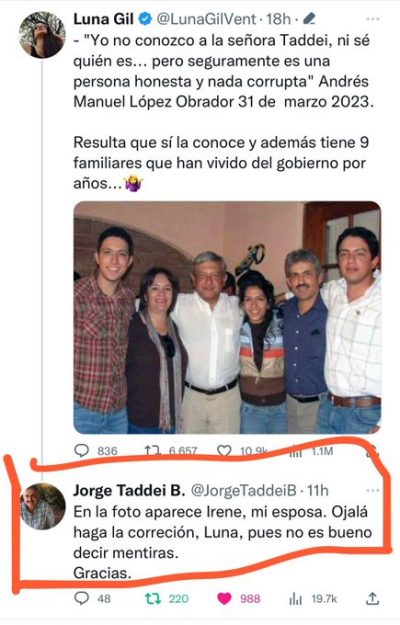Toggle the retweet showing 220
Image resolution: width=400 pixels, height=625 pixels.
coord(153,598)
